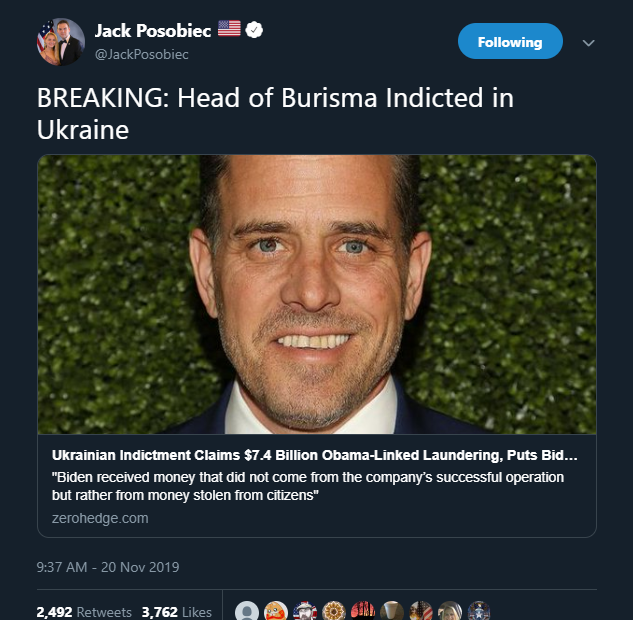
Task: Click the verified badge next to the name
Action: [255, 30]
